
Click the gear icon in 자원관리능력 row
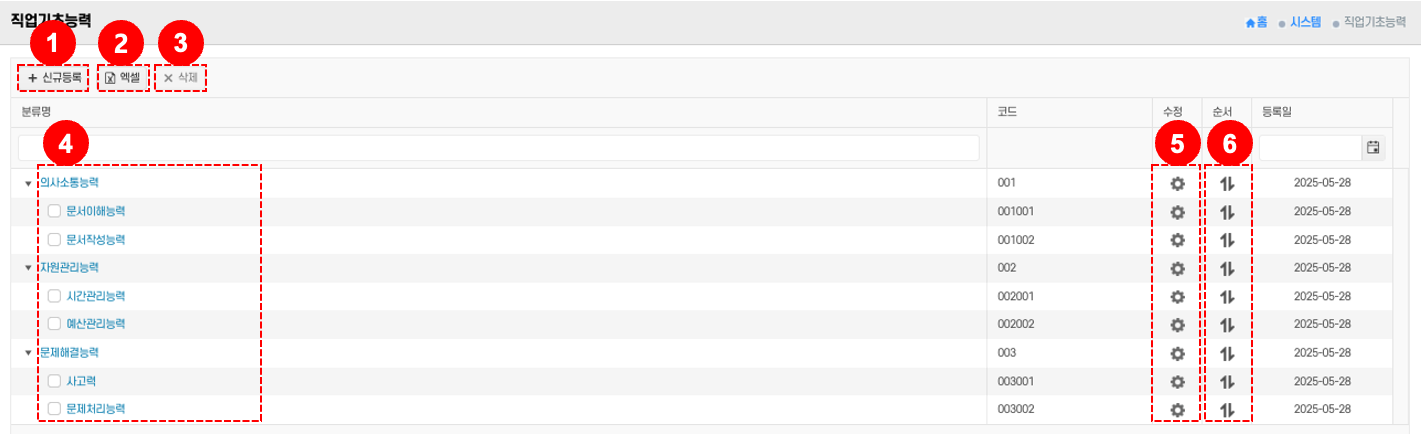(x=1177, y=268)
